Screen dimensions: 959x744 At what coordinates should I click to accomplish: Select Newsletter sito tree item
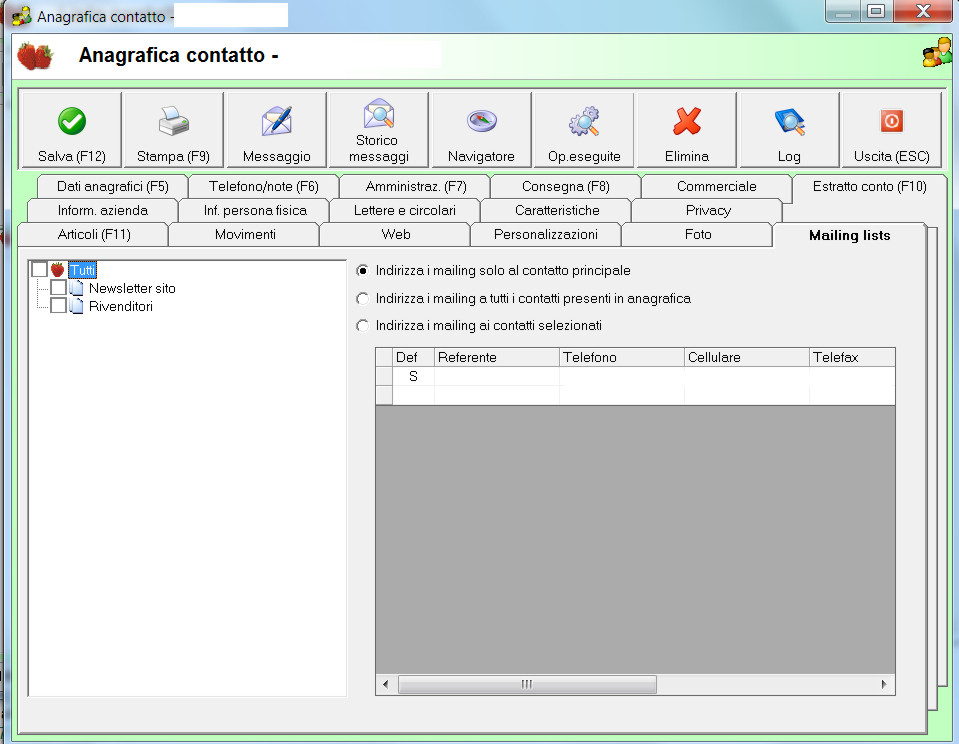pos(132,288)
